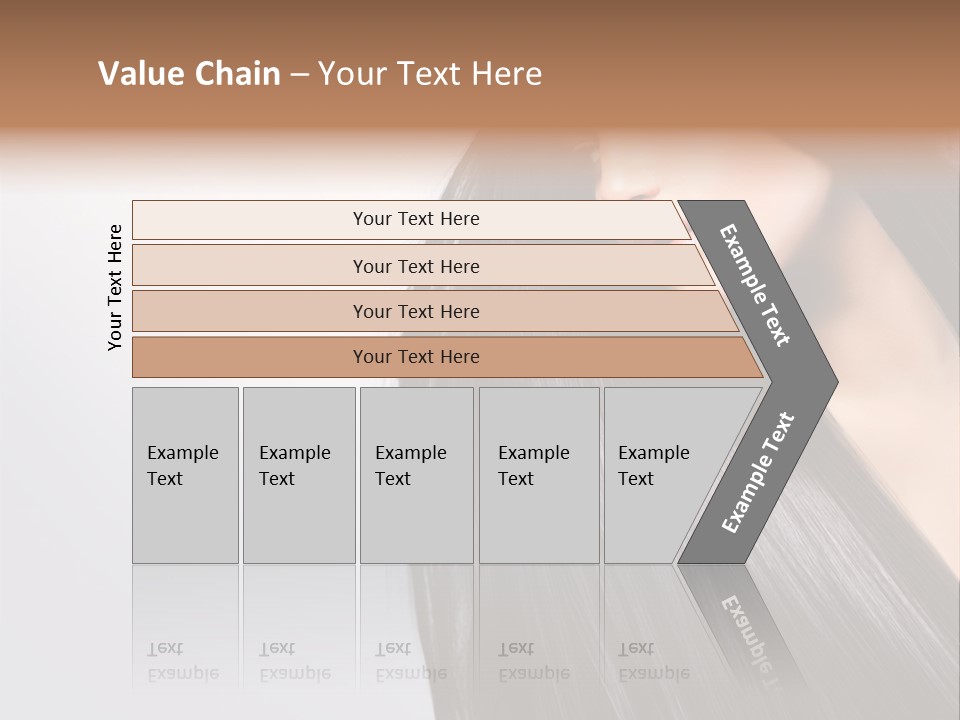The width and height of the screenshot is (960, 720).
Task: Select the second Your Text Here bar
Action: 423,266
